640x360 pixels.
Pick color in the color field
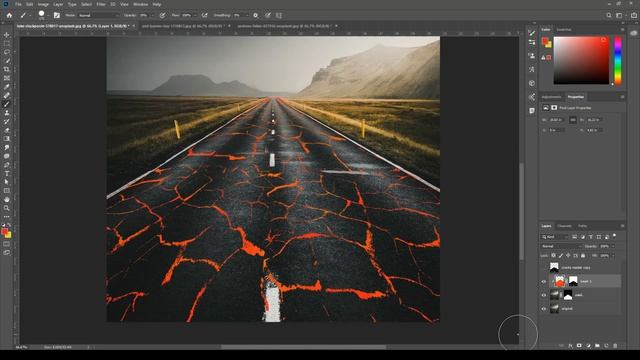pyautogui.click(x=581, y=60)
